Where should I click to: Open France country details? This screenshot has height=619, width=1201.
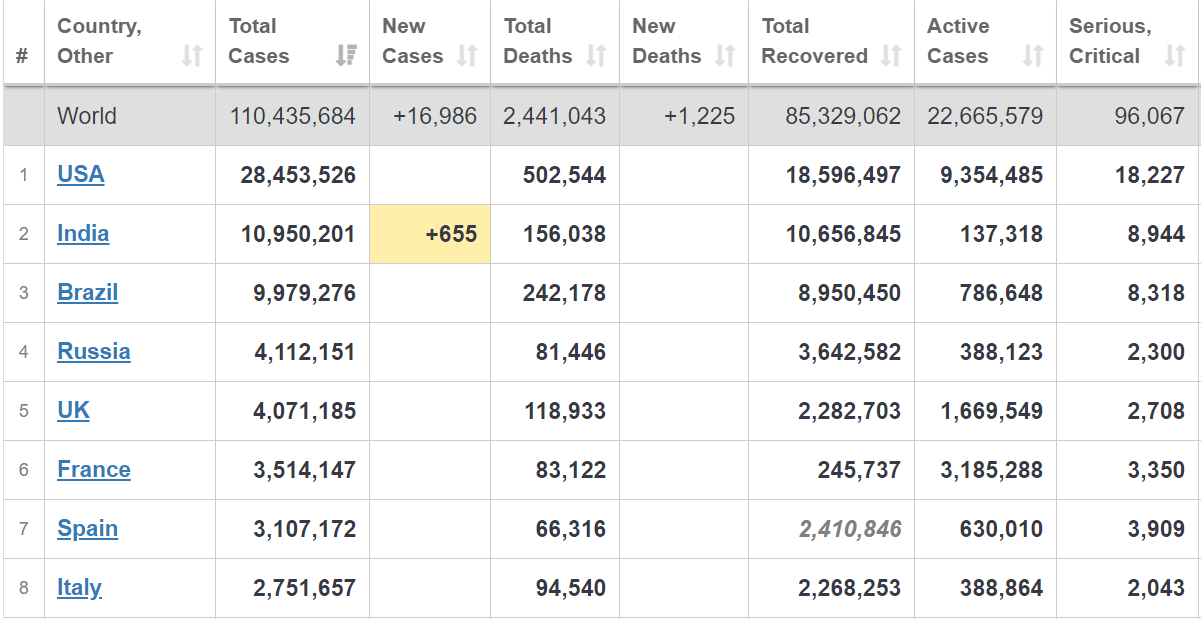tap(94, 469)
